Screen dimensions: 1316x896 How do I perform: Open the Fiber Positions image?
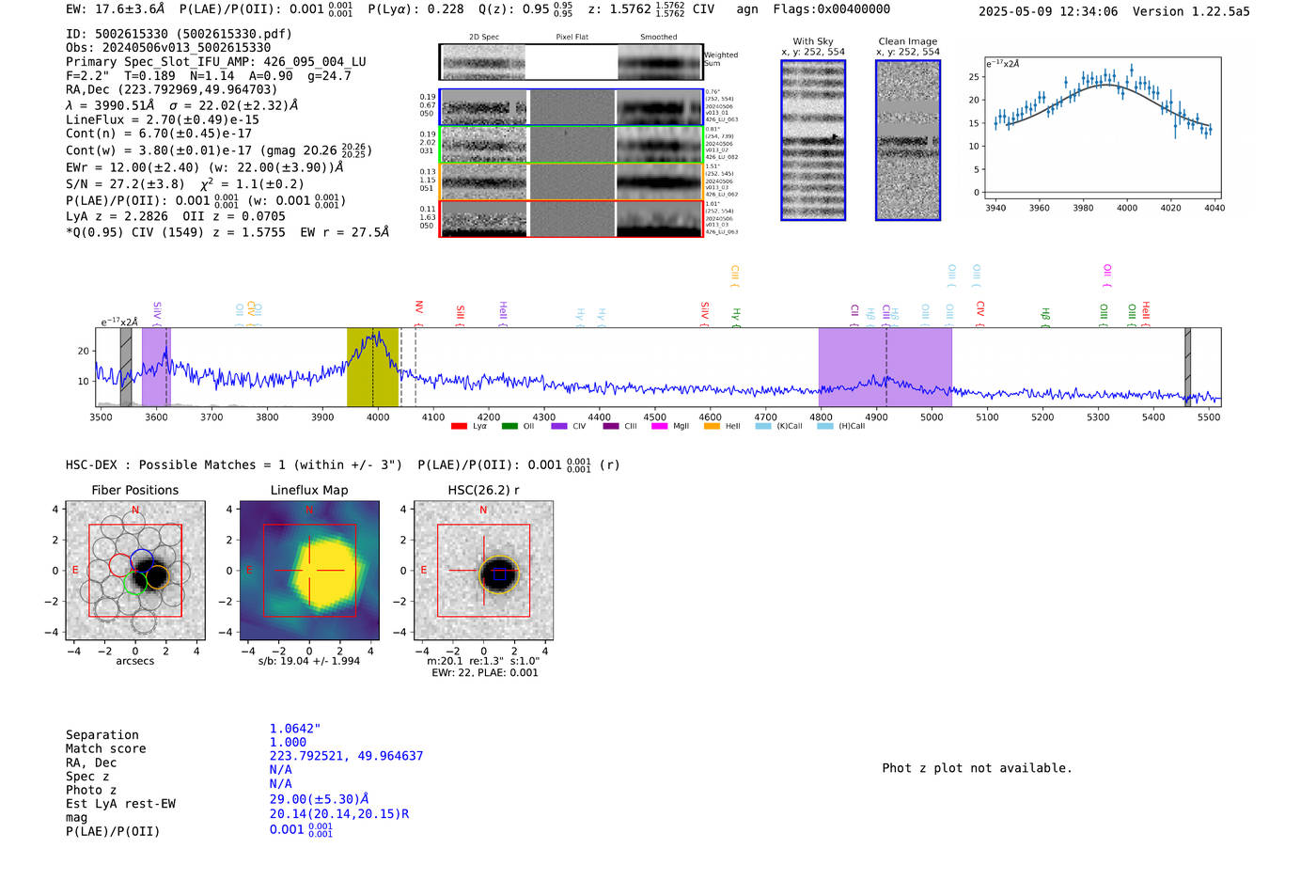coord(135,571)
